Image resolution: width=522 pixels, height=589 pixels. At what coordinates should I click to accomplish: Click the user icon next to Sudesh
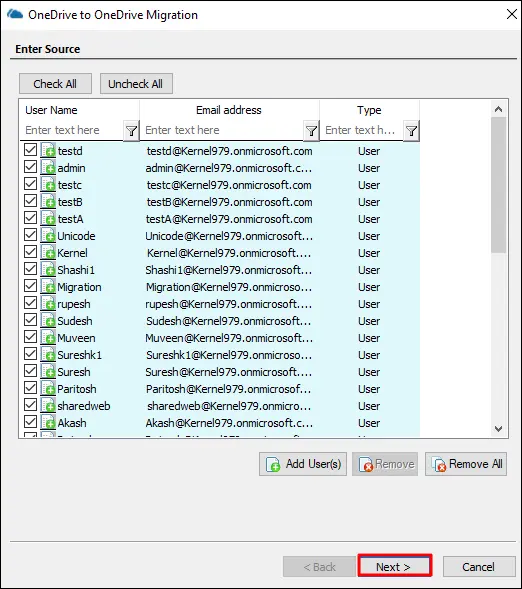click(x=48, y=320)
